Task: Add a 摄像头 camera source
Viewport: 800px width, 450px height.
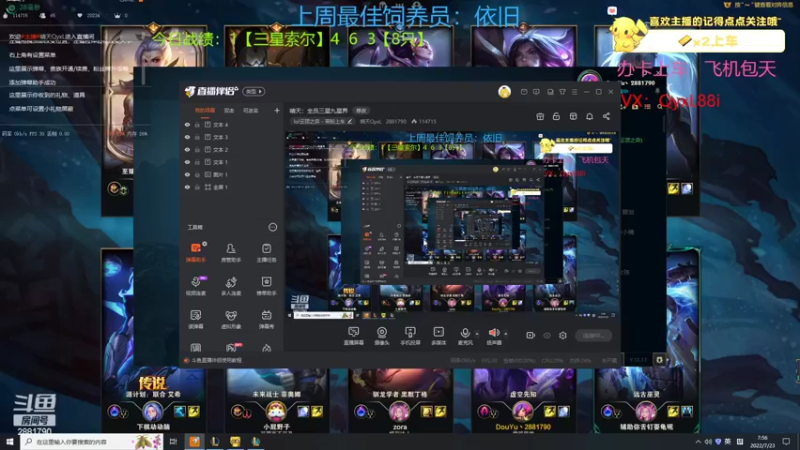Action: coord(382,336)
